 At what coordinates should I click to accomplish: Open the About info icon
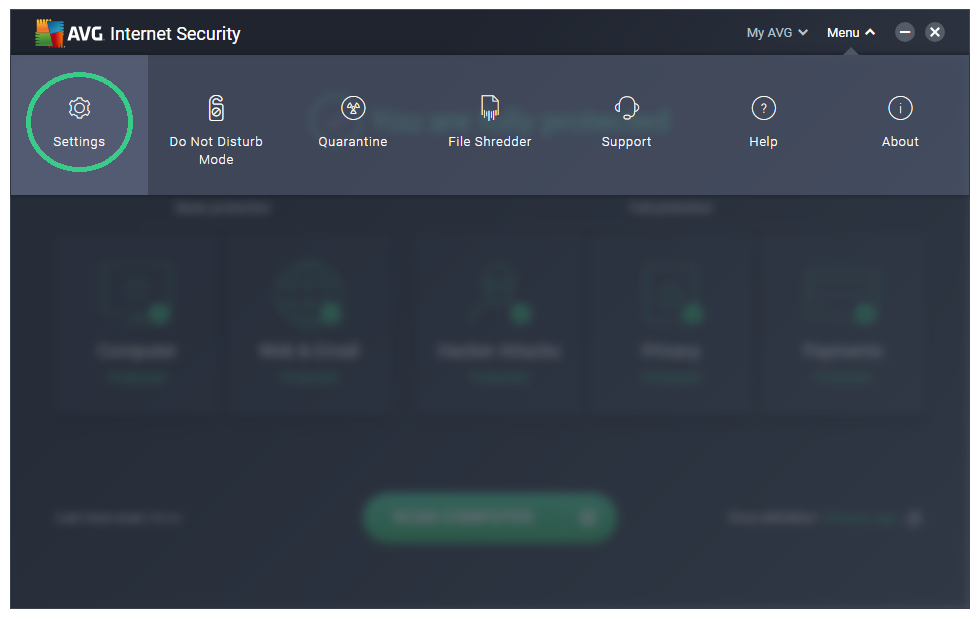pos(900,108)
